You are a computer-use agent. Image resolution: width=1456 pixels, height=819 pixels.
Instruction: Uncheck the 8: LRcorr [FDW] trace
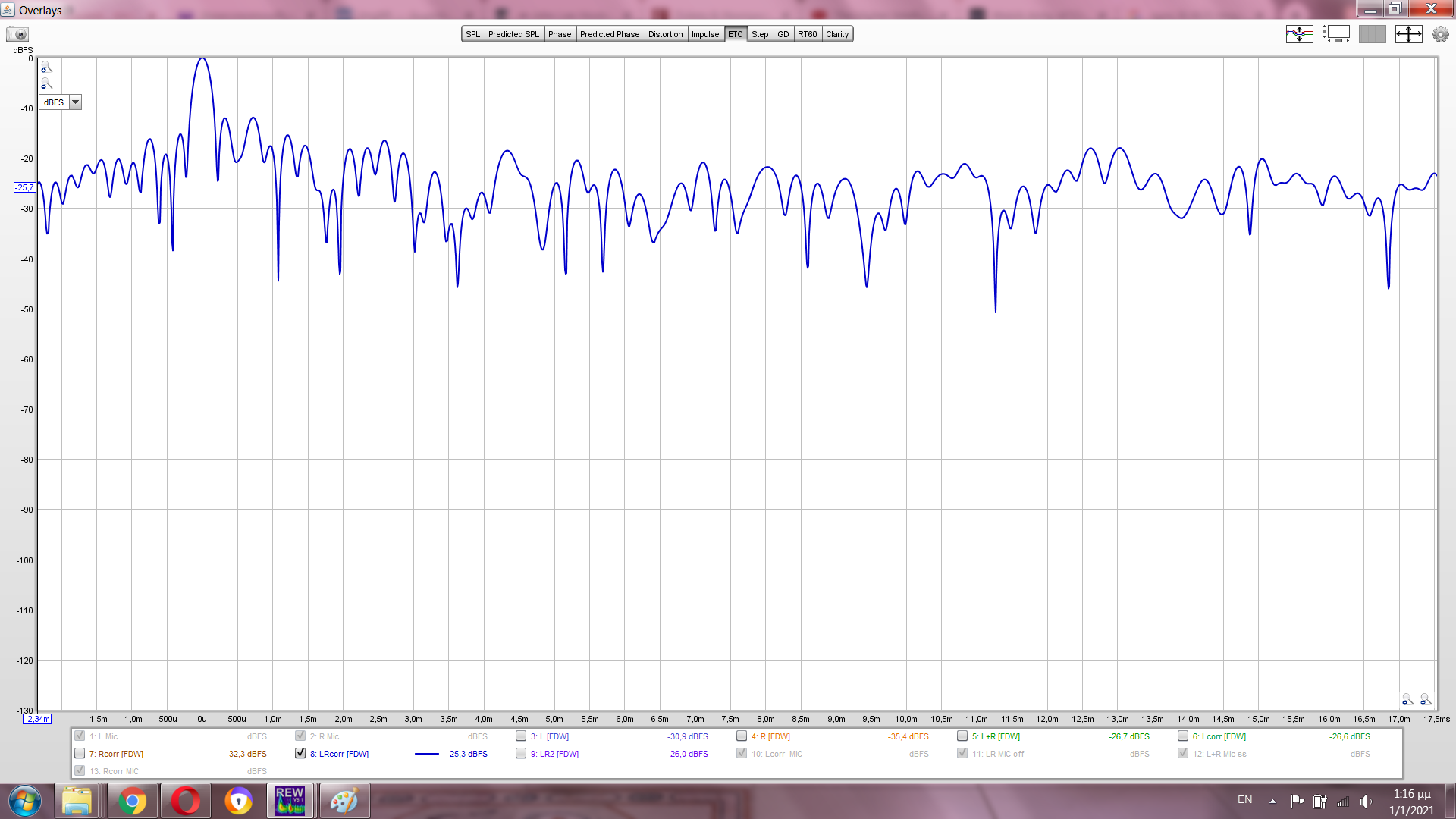coord(300,753)
